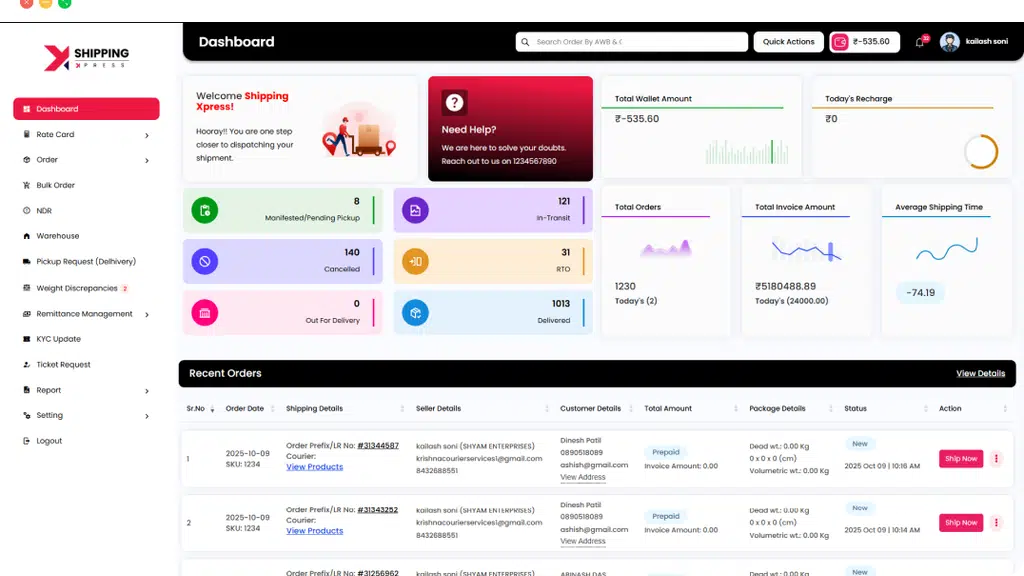Click the -74.19 average shipping time value
This screenshot has height=576, width=1024.
pos(920,293)
